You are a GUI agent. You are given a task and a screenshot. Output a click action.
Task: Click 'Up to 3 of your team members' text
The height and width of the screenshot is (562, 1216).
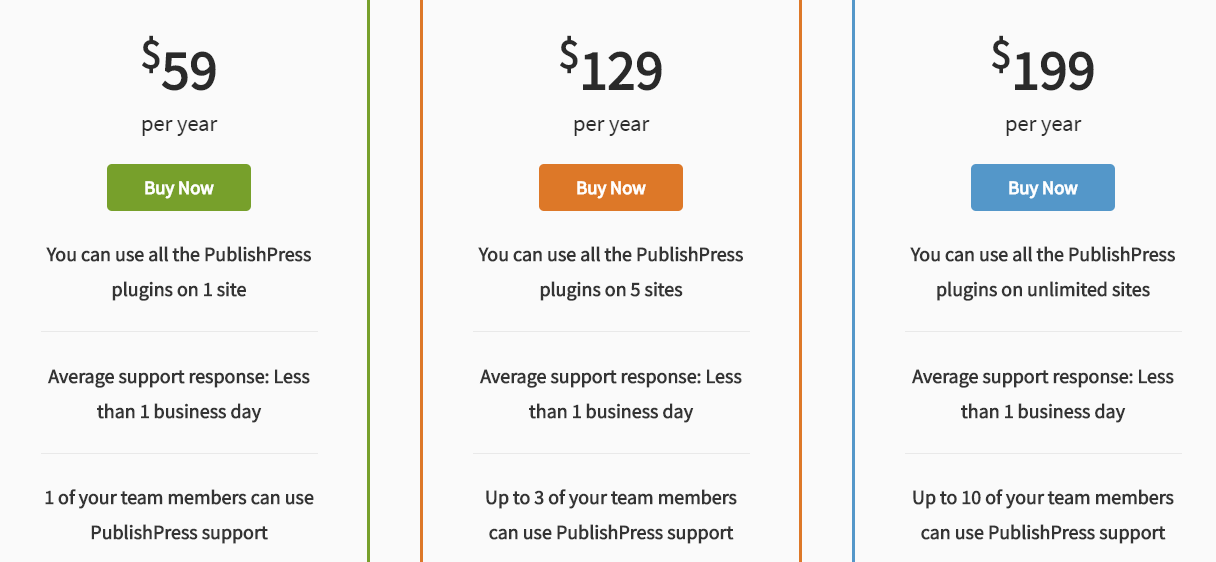coord(611,498)
